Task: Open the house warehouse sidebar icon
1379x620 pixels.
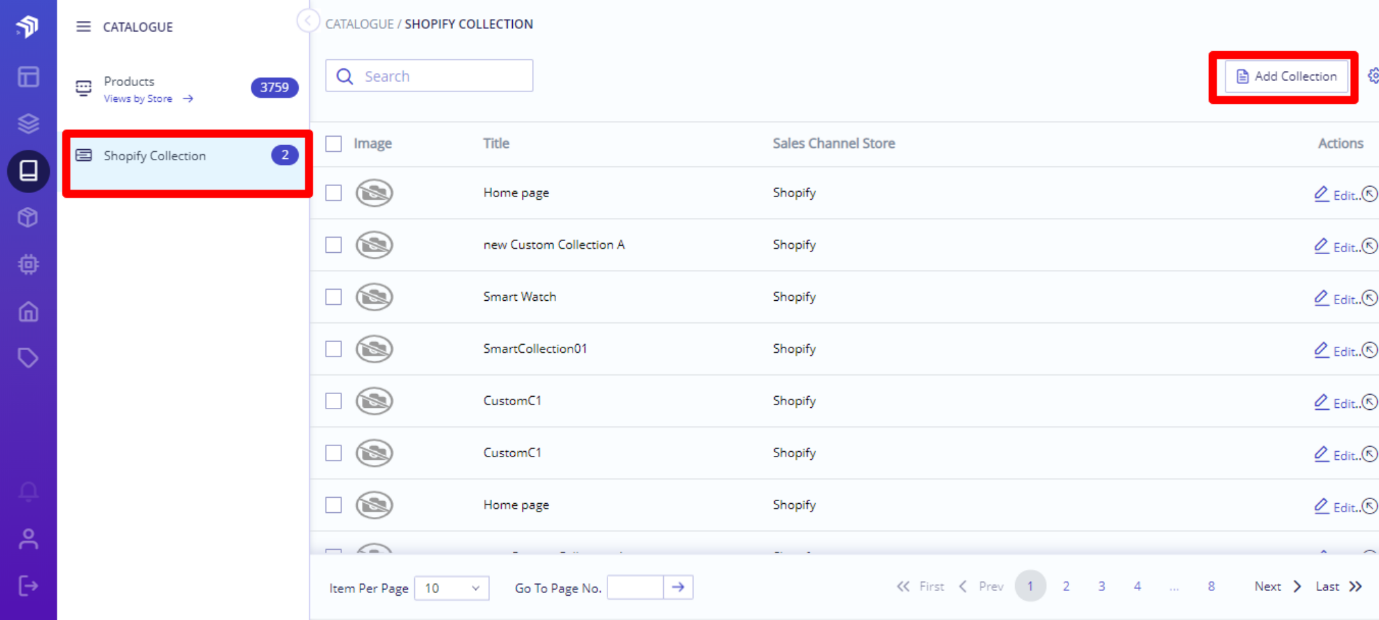Action: 28,311
